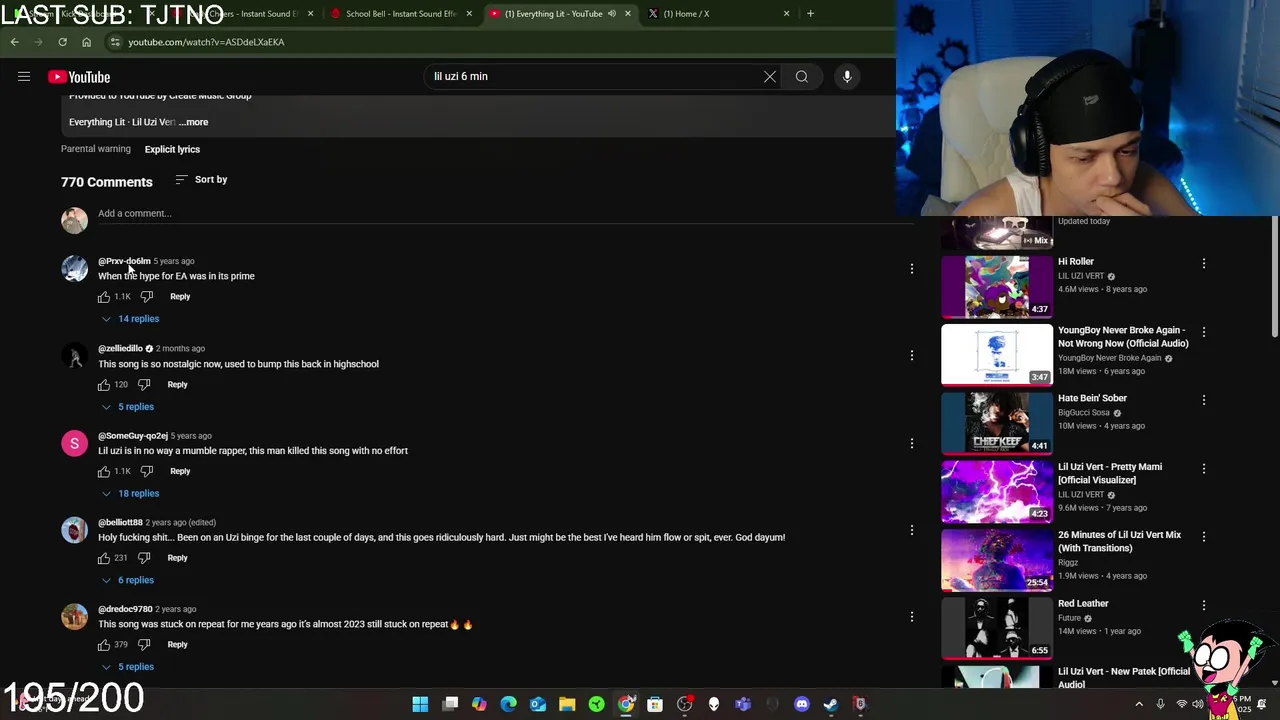
Task: Open Discord from the taskbar
Action: (x=801, y=705)
